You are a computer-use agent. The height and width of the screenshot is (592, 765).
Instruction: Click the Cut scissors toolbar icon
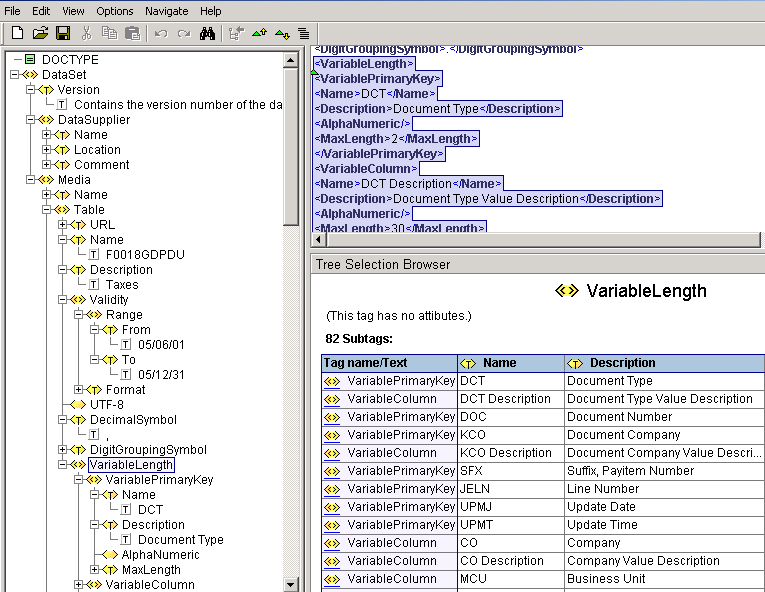coord(86,33)
